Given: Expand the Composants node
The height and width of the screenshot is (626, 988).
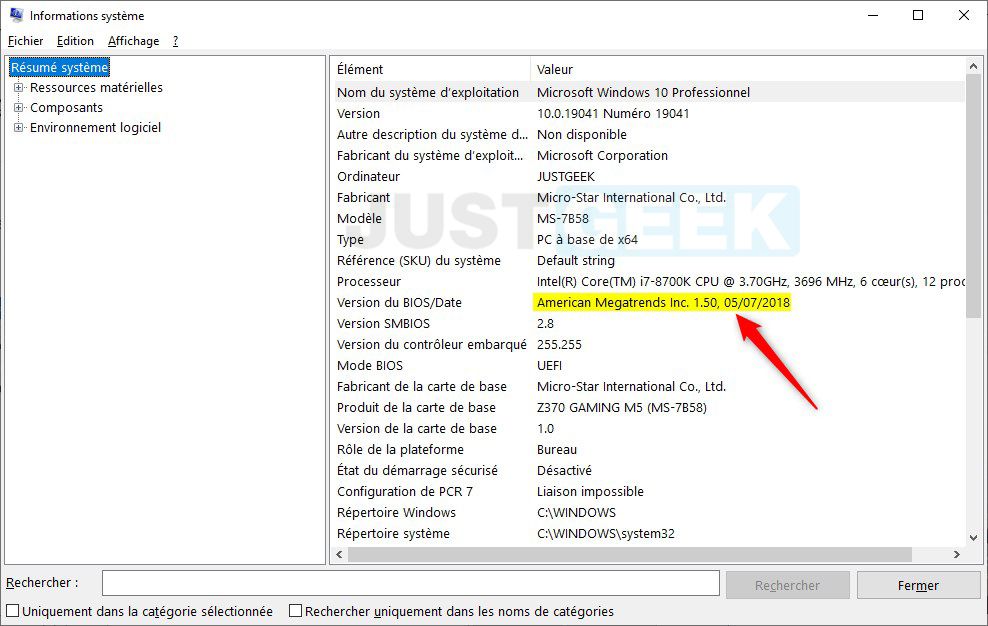Looking at the screenshot, I should (18, 108).
